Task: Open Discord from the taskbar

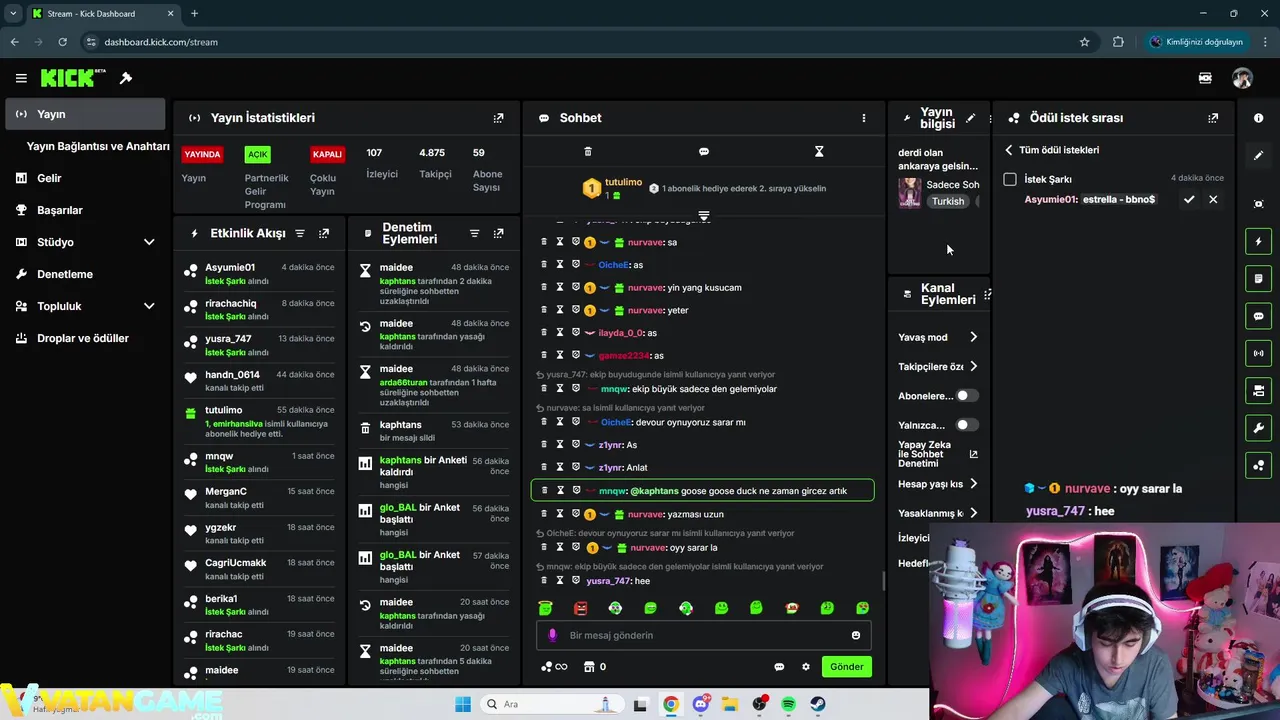Action: [x=701, y=704]
